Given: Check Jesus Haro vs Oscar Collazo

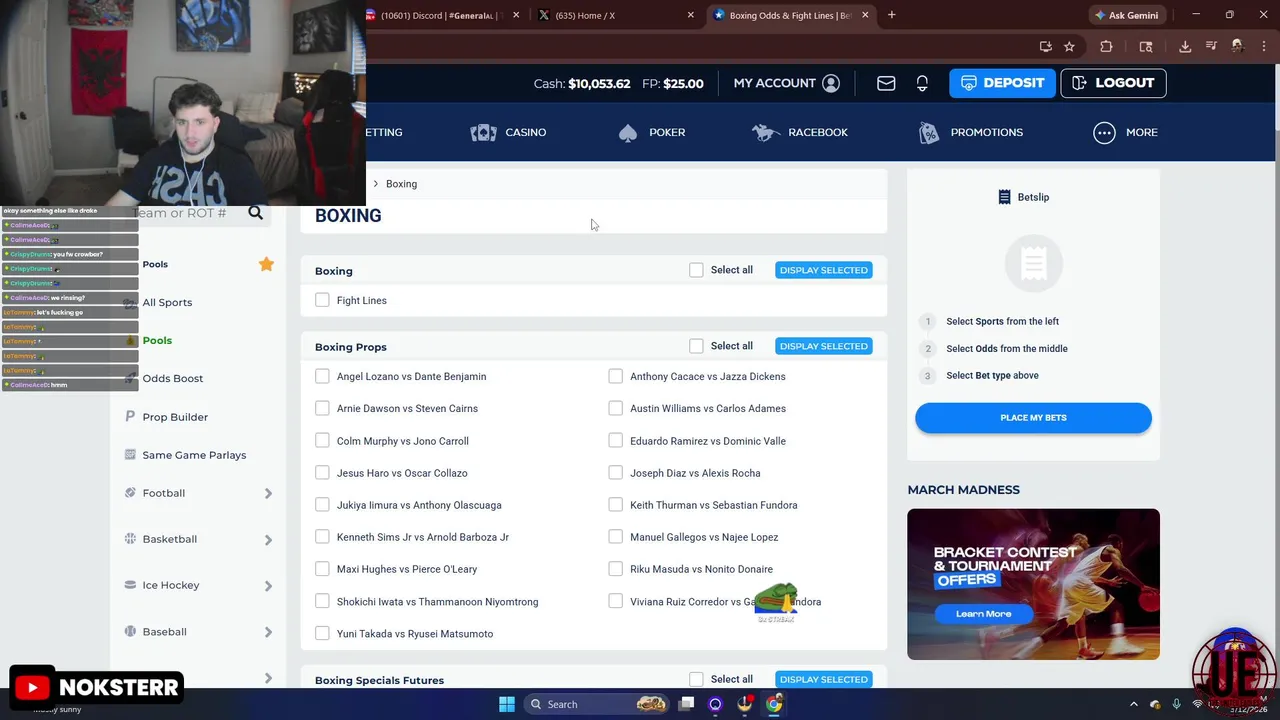Looking at the screenshot, I should (x=322, y=473).
